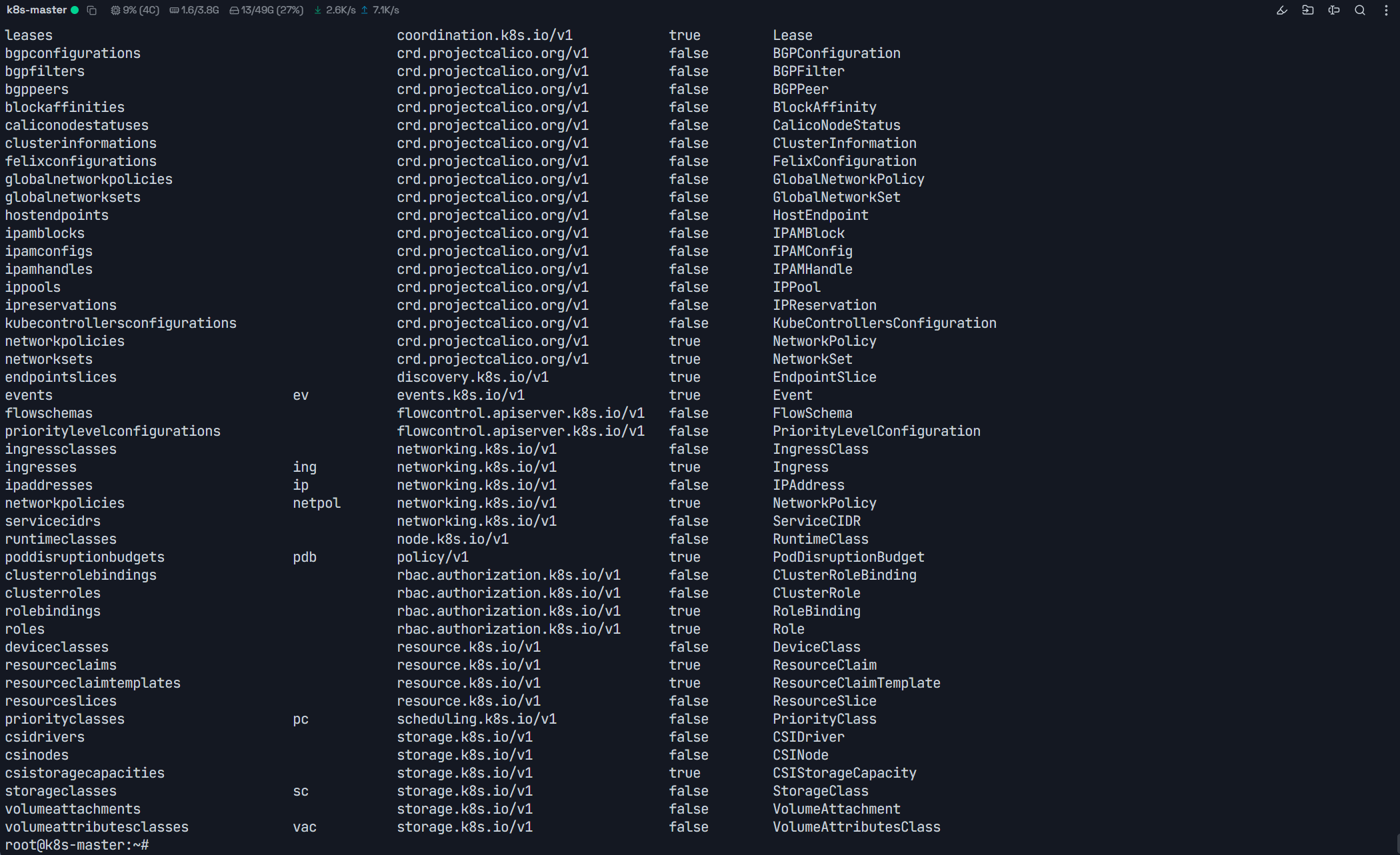Image resolution: width=1400 pixels, height=855 pixels.
Task: Click the 'sc' shortname for storageclasses
Action: point(301,791)
